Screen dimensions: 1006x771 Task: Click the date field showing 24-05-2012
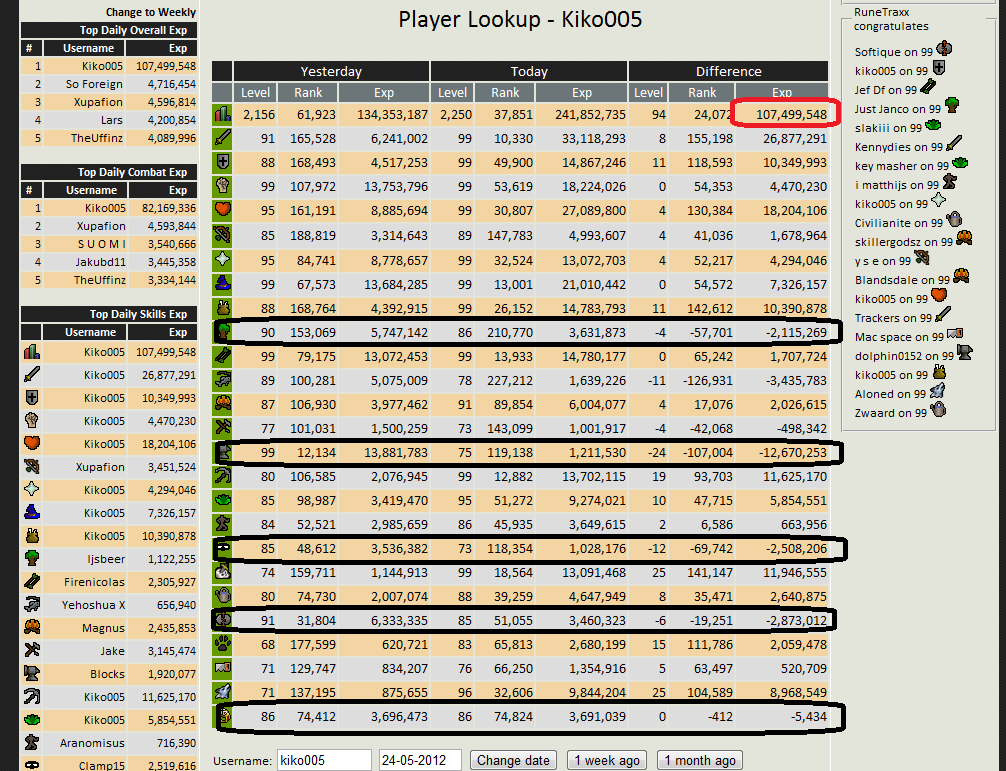420,760
